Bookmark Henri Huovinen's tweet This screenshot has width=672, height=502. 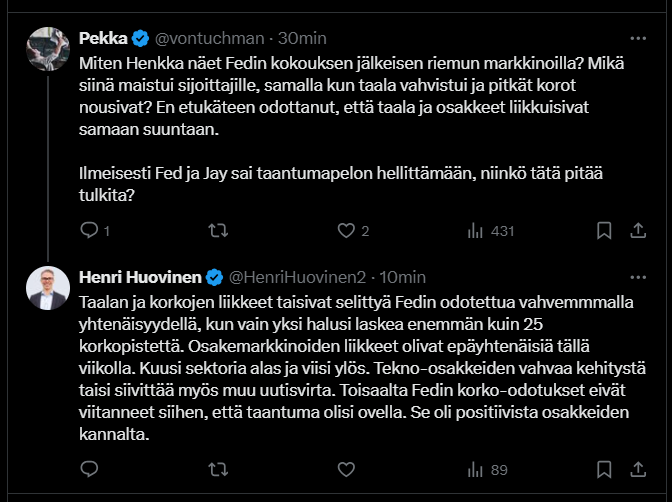603,469
